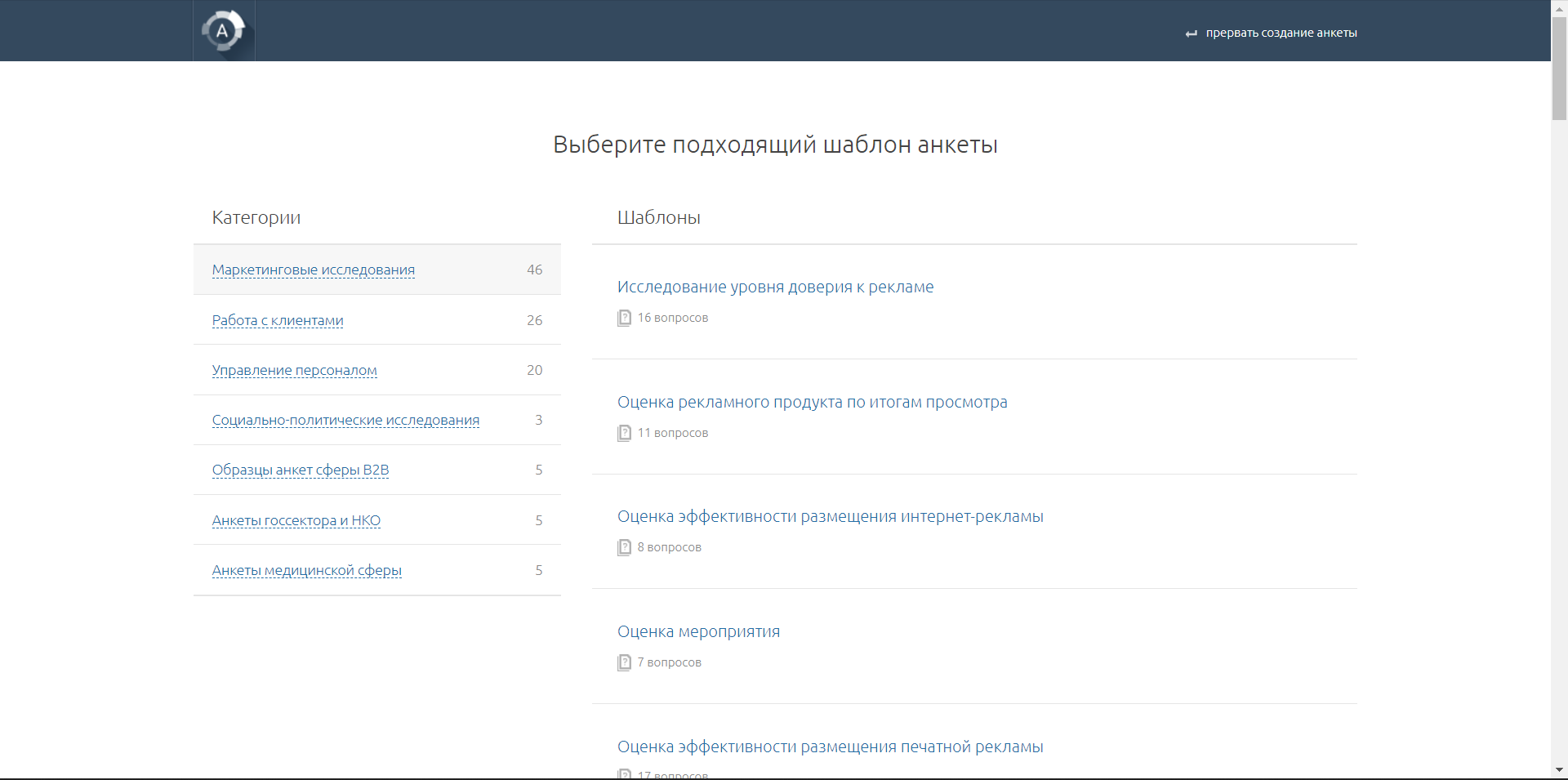This screenshot has width=1568, height=780.
Task: Select Социально-политические исследования category
Action: [345, 420]
